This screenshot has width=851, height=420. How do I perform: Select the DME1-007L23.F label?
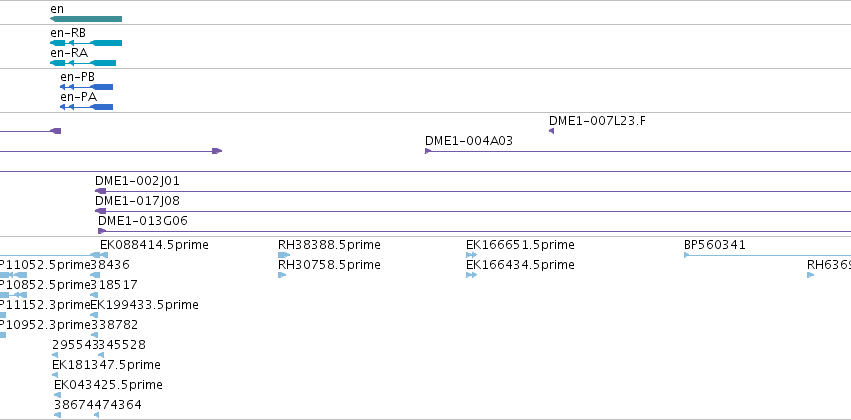pos(598,120)
